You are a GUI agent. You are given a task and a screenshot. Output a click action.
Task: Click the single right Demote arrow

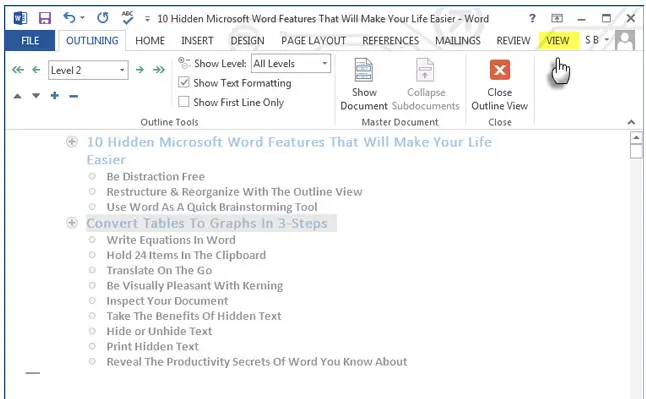tap(140, 70)
